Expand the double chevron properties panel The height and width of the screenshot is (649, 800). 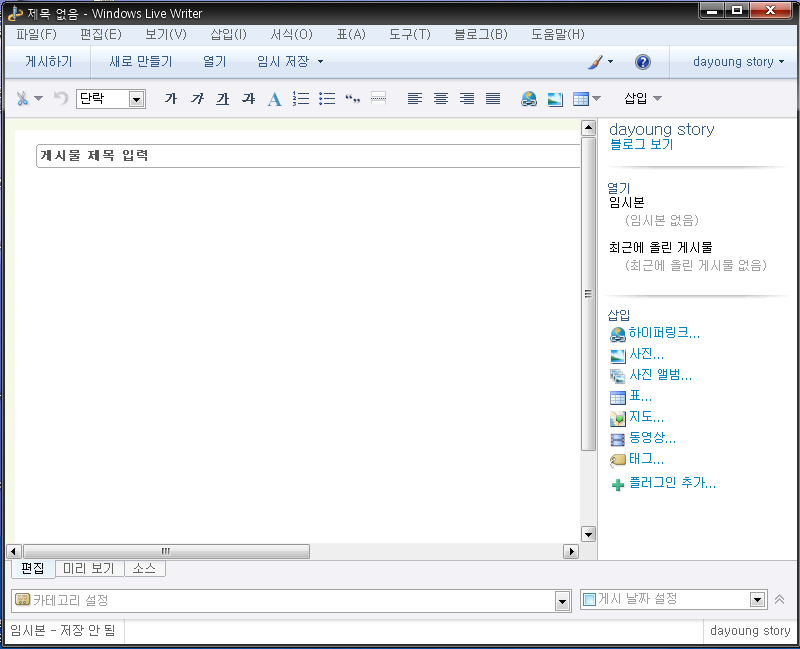(x=779, y=599)
